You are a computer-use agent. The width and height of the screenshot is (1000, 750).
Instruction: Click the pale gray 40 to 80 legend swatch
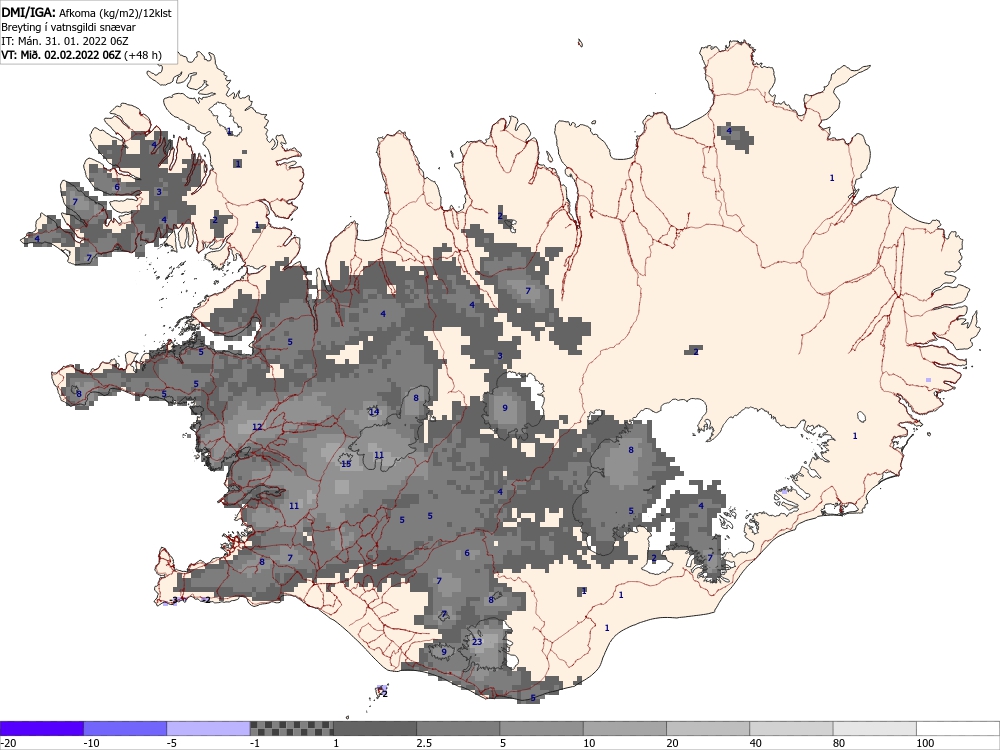coord(791,728)
